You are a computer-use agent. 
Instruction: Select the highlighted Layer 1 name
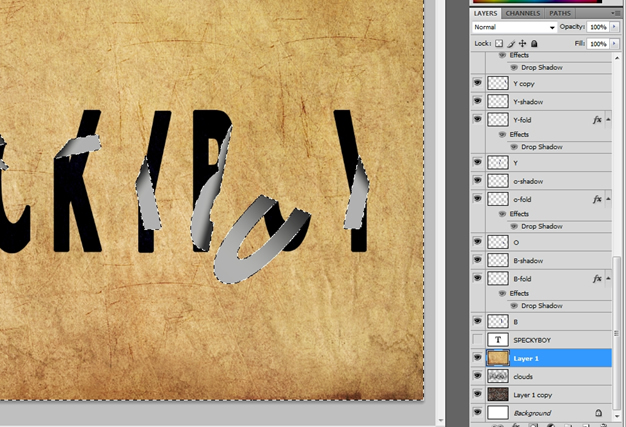click(526, 358)
